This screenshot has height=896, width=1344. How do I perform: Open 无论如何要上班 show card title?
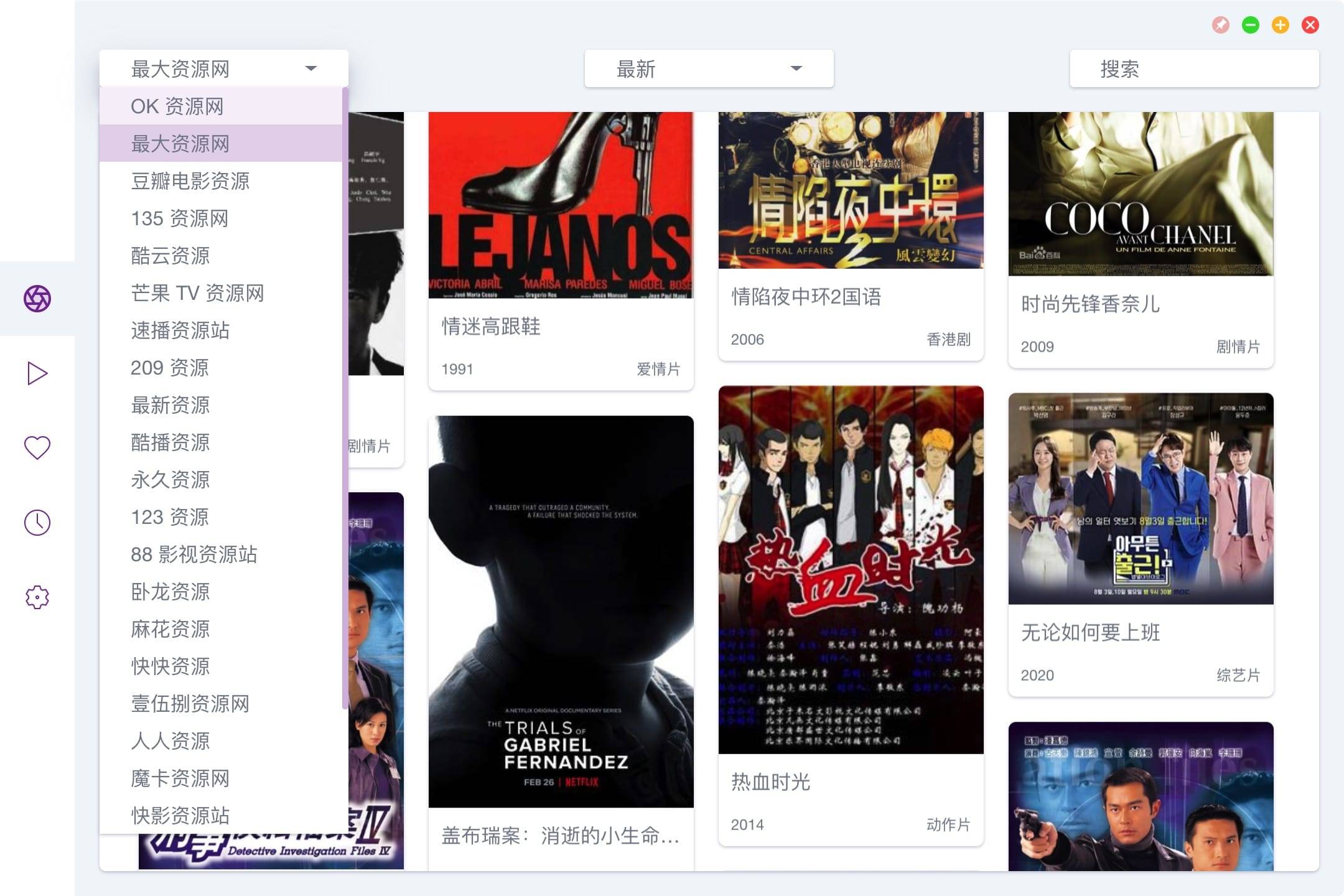tap(1090, 632)
